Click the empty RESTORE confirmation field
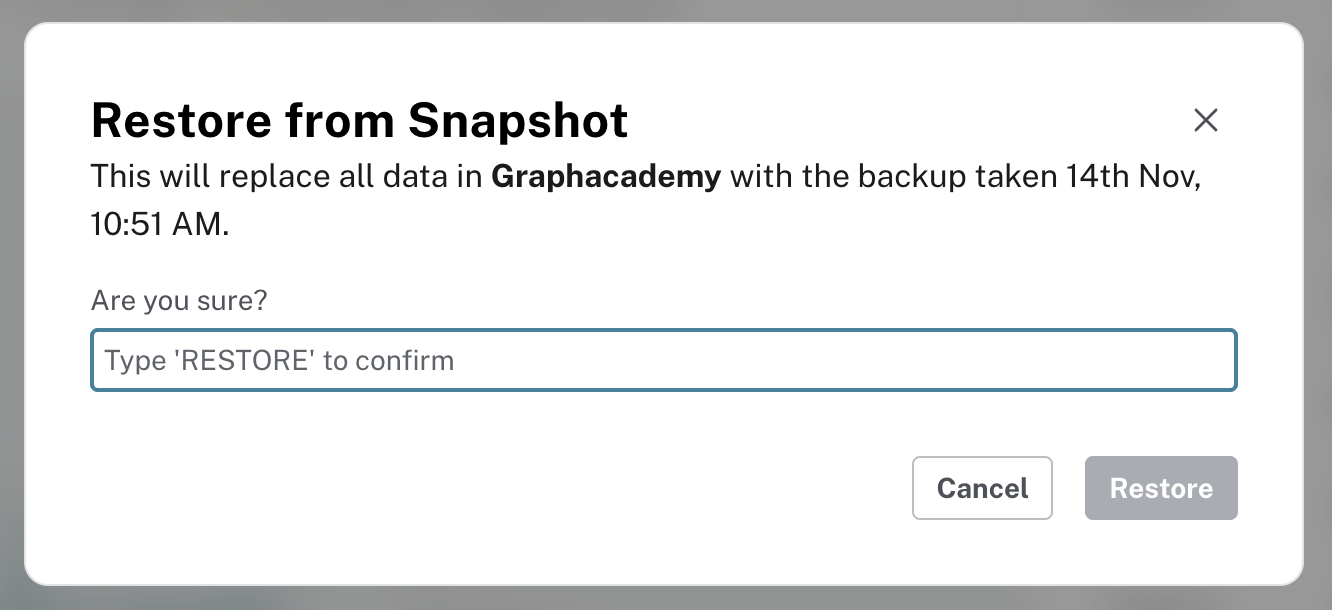1332x610 pixels. click(664, 360)
